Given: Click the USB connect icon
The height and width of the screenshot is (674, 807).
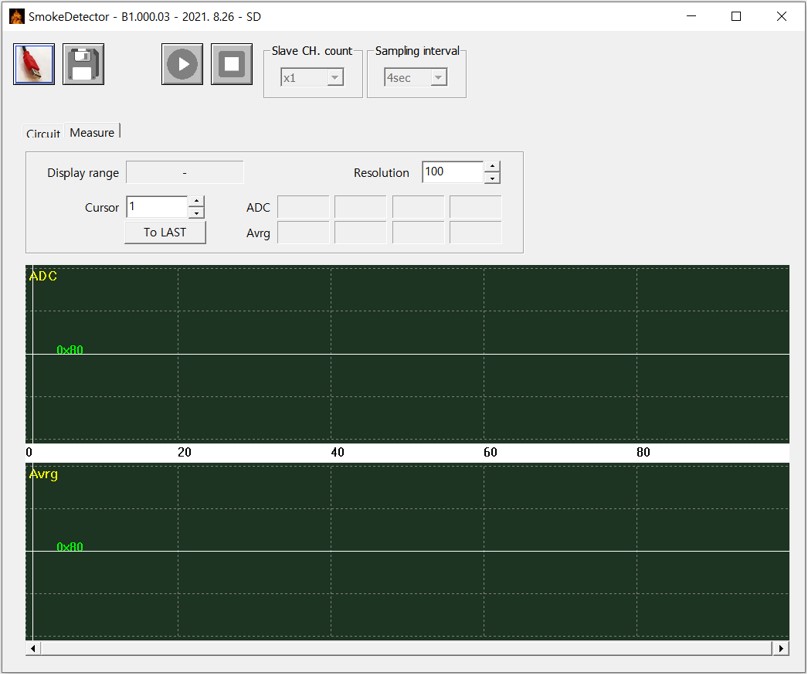Looking at the screenshot, I should tap(34, 65).
